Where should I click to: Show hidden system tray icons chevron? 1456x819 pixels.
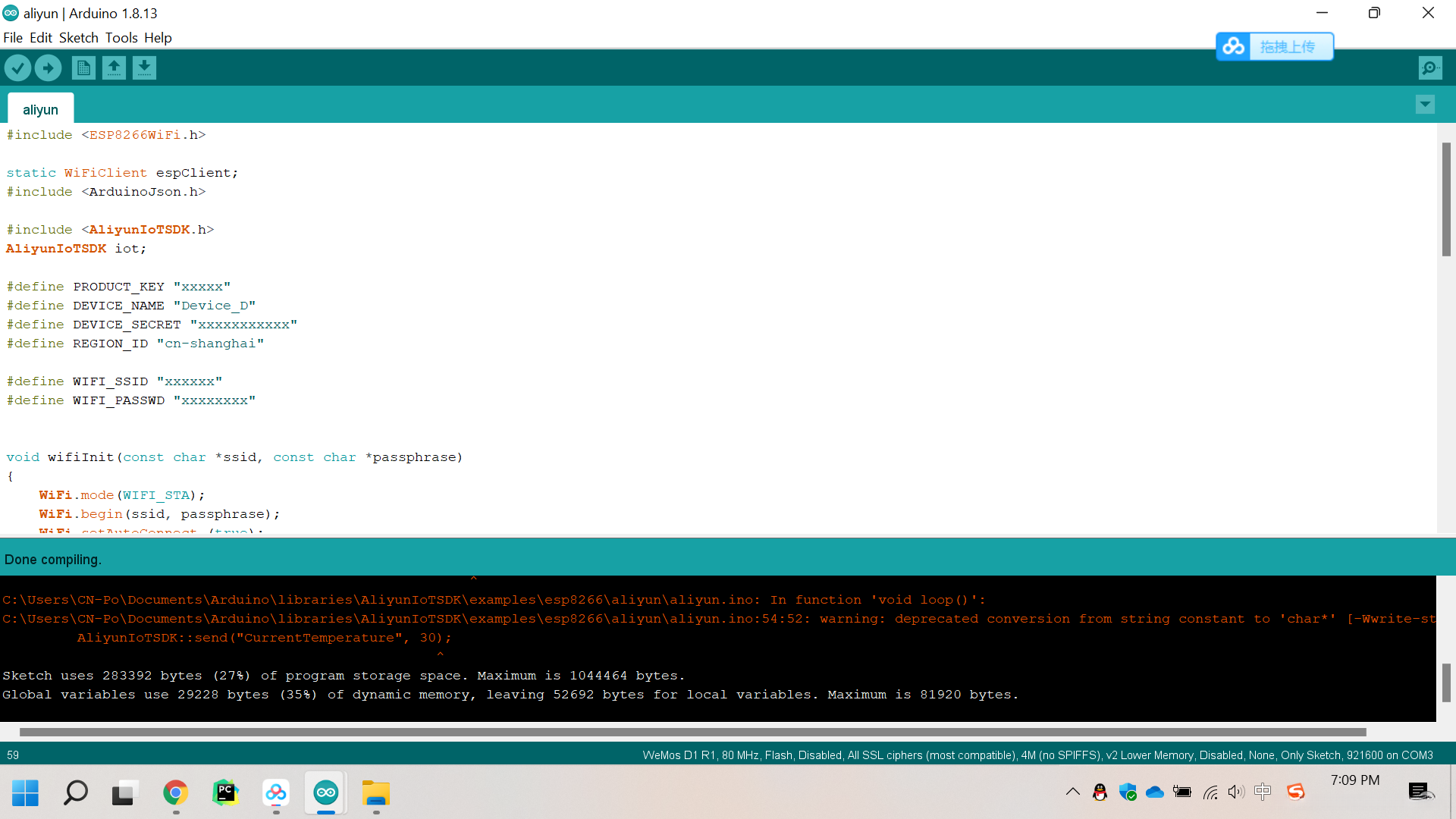[x=1072, y=792]
